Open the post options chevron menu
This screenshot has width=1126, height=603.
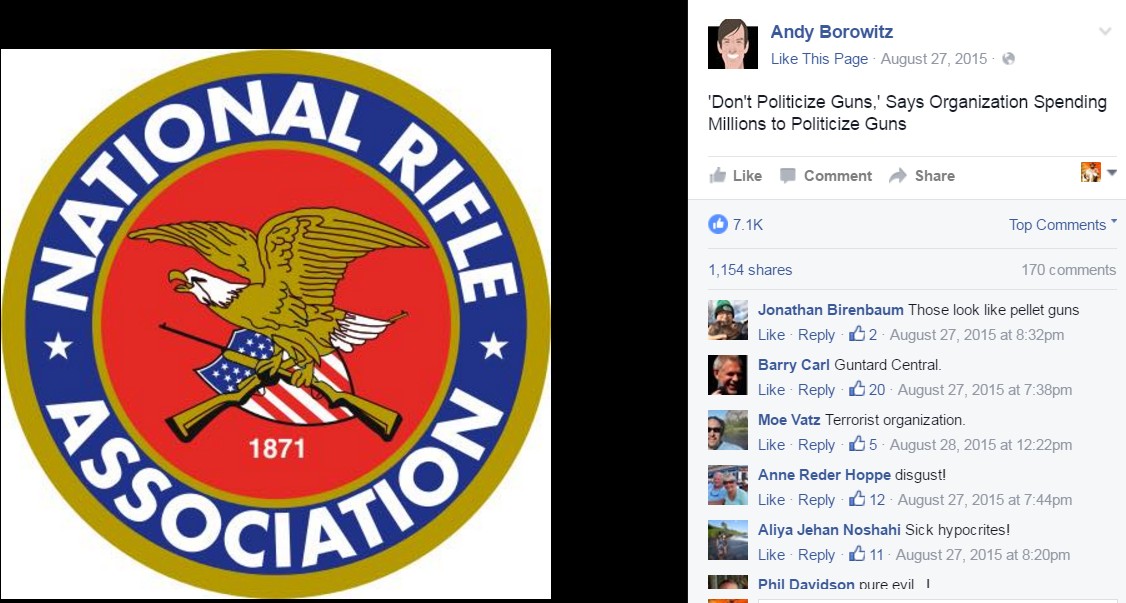(x=1104, y=31)
